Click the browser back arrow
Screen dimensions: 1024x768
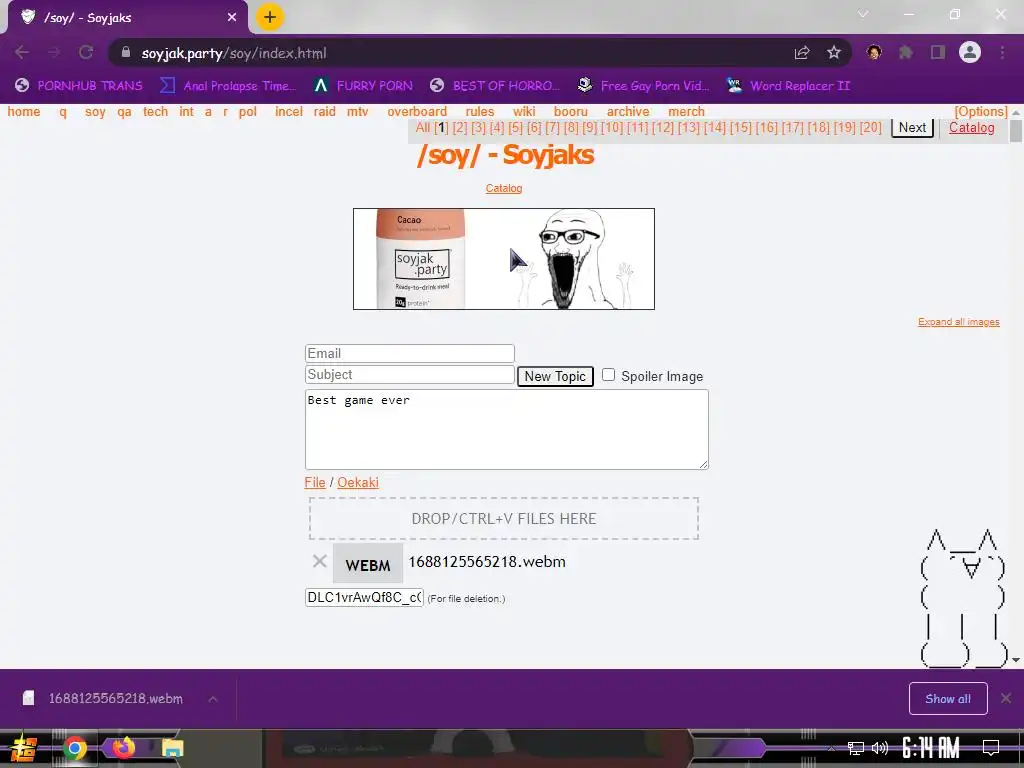pos(22,52)
